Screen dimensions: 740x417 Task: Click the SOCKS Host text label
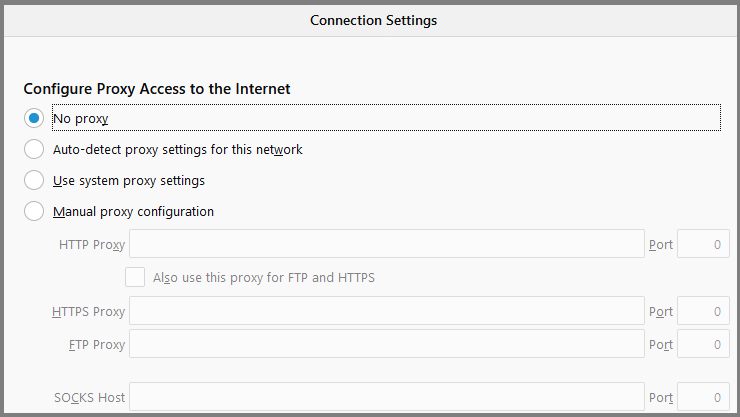(x=89, y=397)
